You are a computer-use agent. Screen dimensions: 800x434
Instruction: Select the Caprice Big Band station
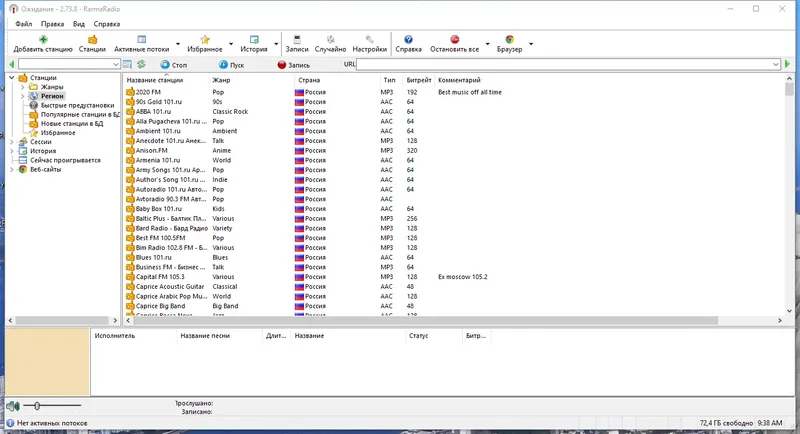160,306
